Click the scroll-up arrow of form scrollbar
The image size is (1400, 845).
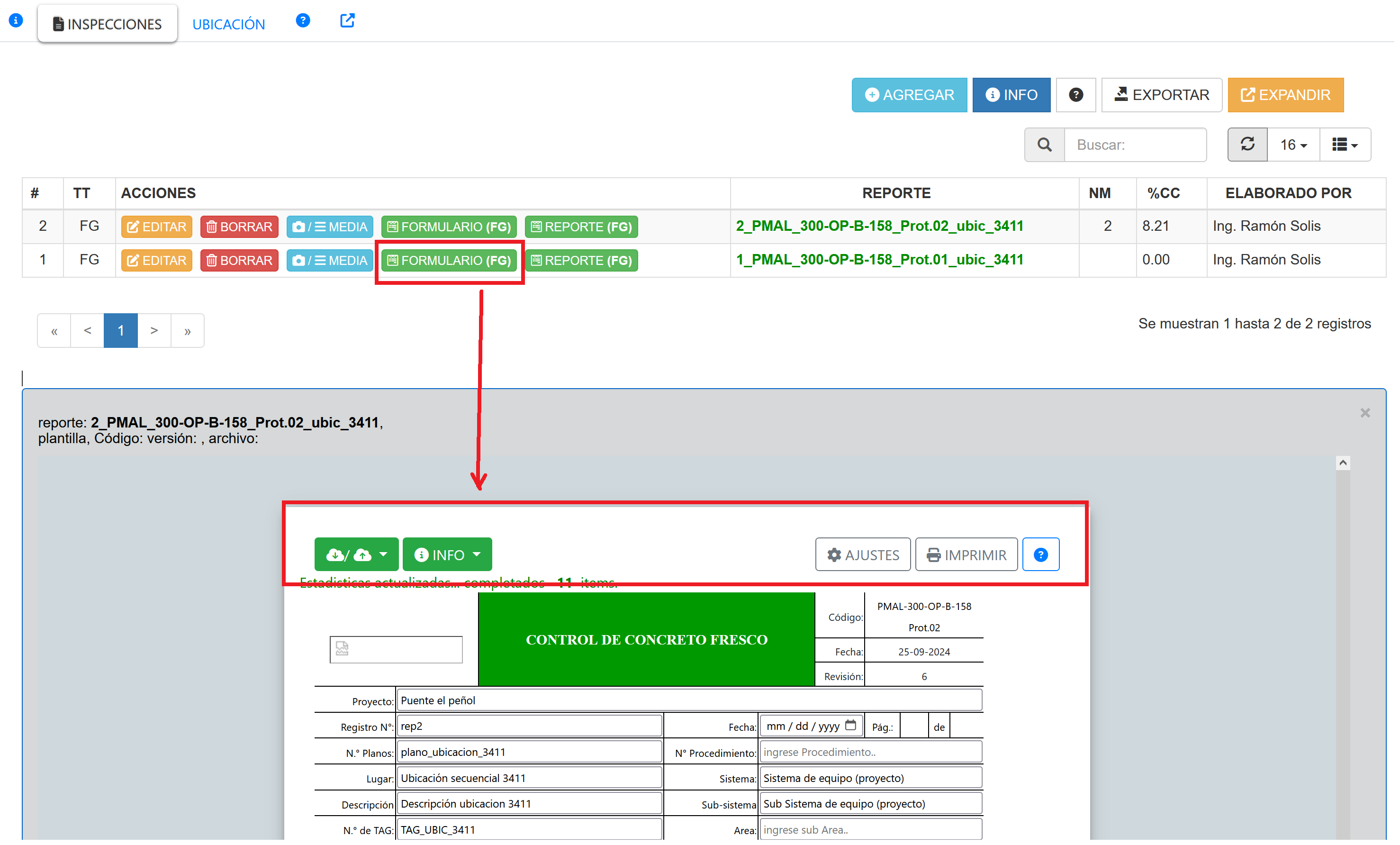1342,463
